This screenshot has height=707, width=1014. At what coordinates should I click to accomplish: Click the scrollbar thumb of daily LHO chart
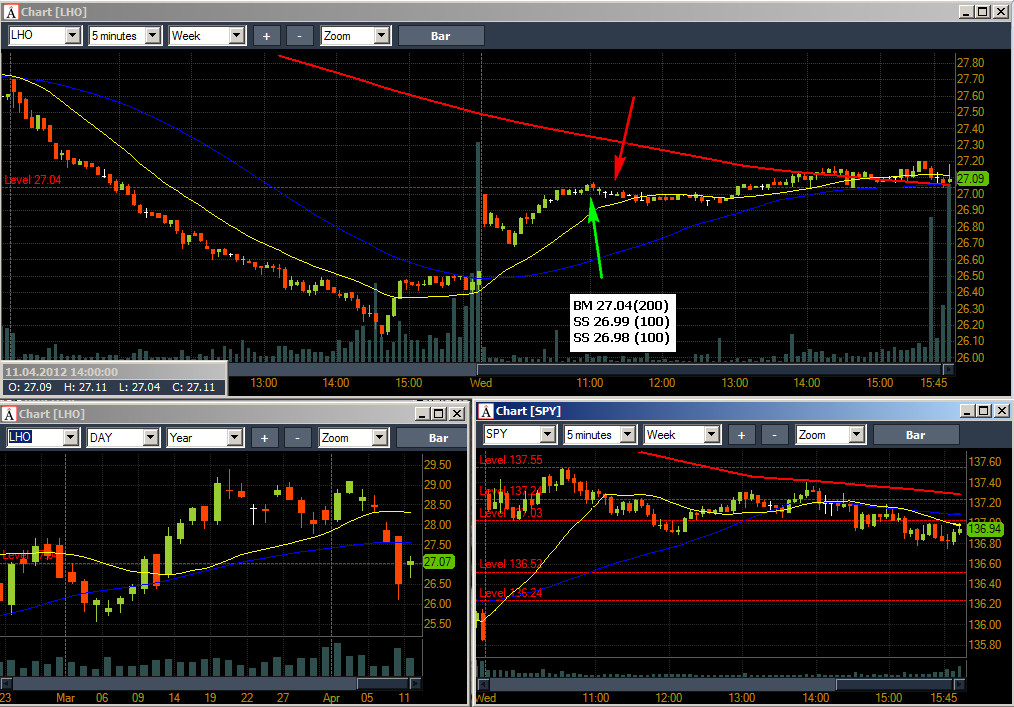tap(383, 684)
